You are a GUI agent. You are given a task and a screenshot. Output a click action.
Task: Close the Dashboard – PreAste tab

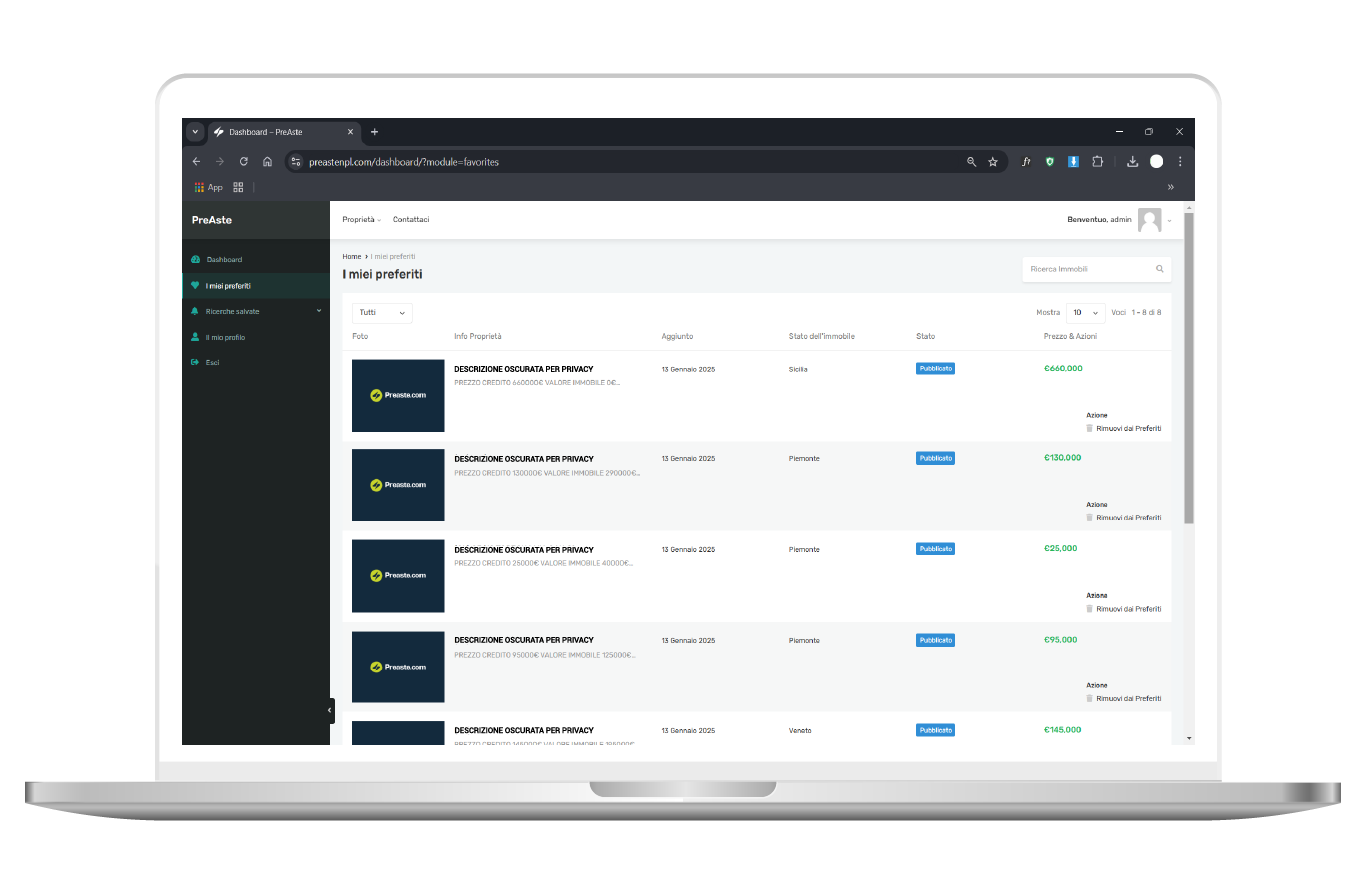pyautogui.click(x=350, y=132)
